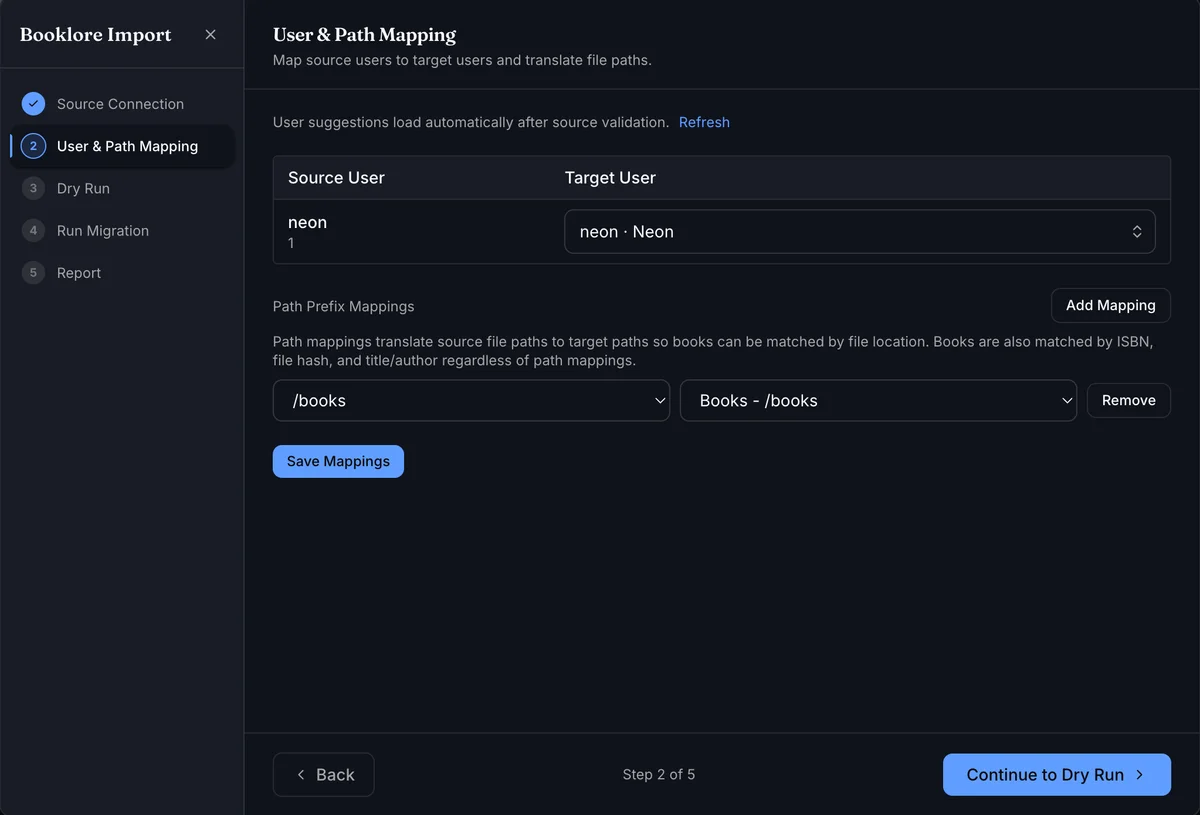The height and width of the screenshot is (815, 1200).
Task: Go to Source Connection step
Action: 122,104
